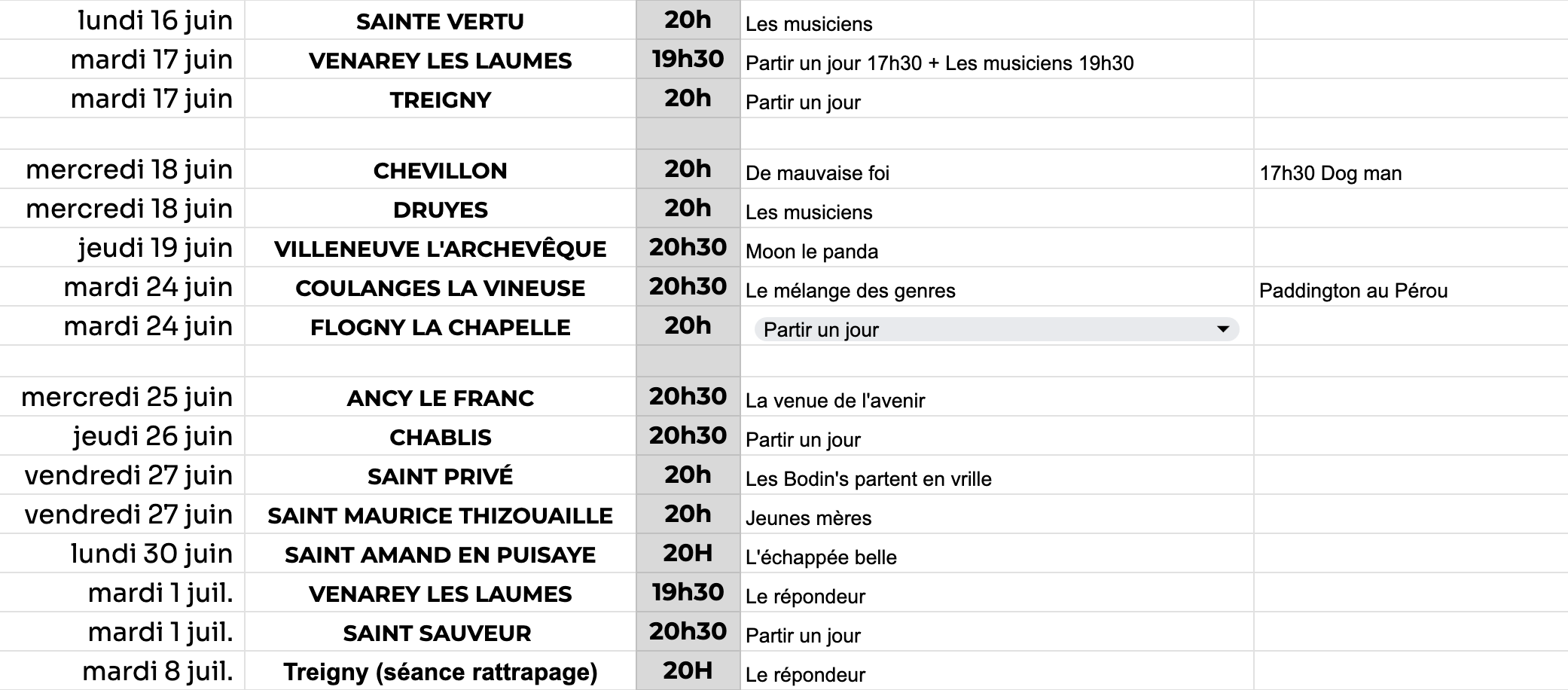Click the SAINT MAURICE THIZOUAILLE cell
Viewport: 1568px width, 690px height.
441,514
